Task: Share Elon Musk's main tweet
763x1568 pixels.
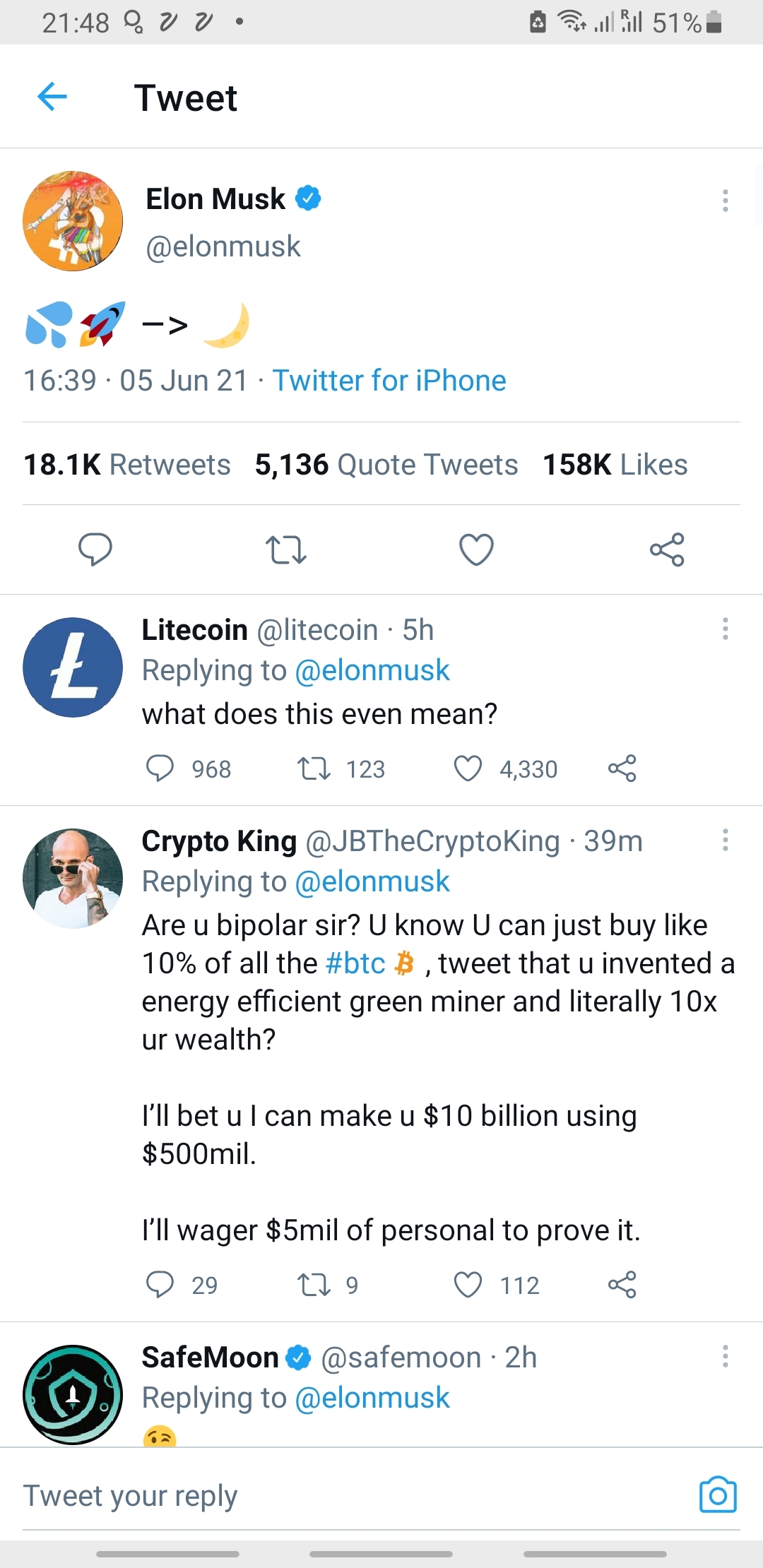Action: pyautogui.click(x=667, y=550)
